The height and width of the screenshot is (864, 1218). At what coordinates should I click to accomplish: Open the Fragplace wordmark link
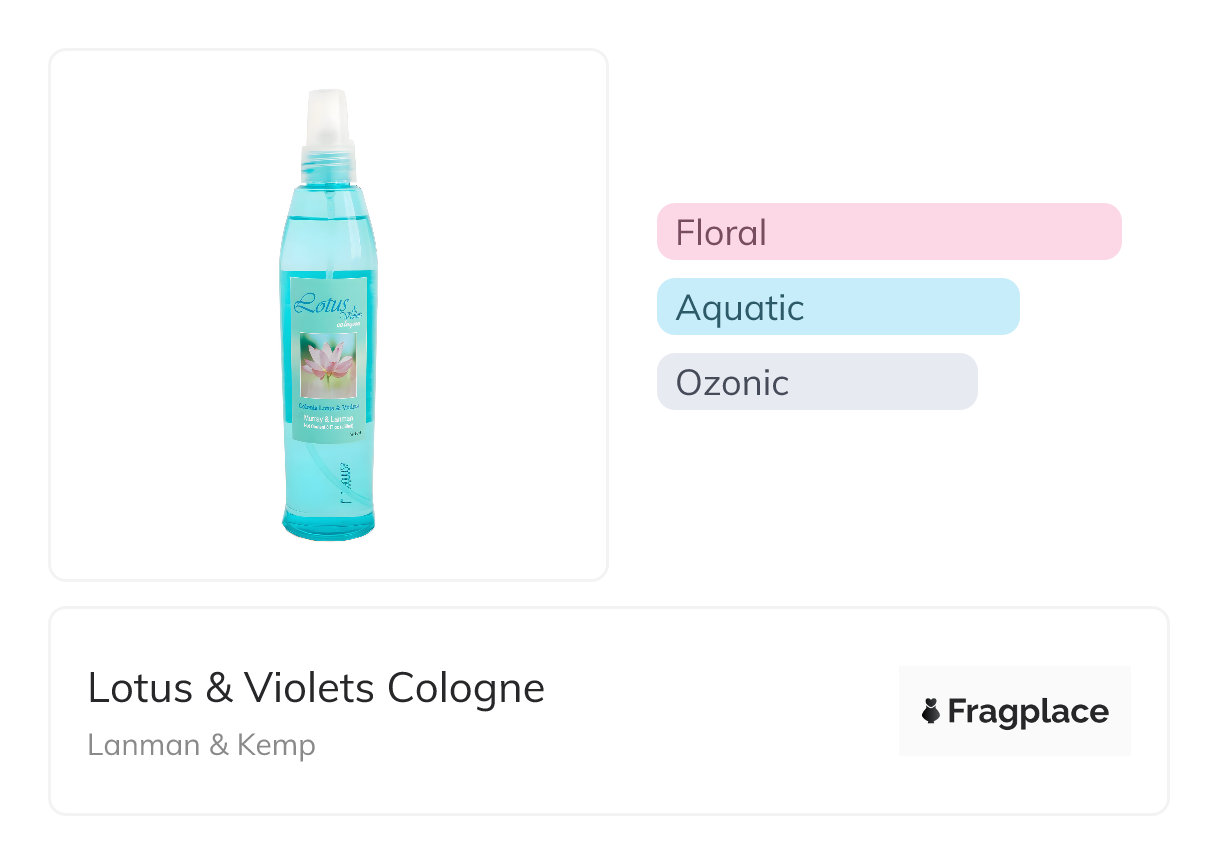point(1027,712)
